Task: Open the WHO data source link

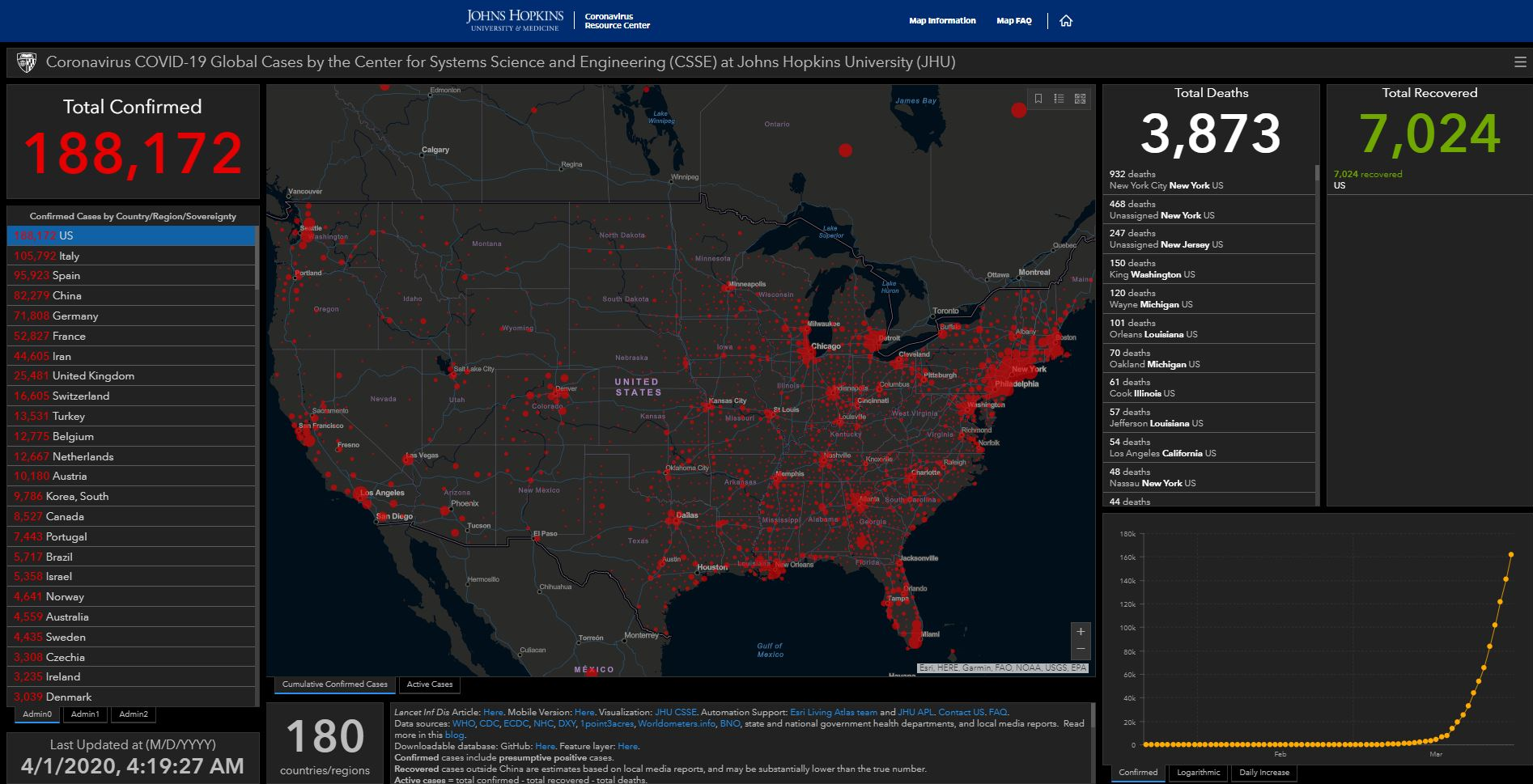Action: click(x=464, y=724)
